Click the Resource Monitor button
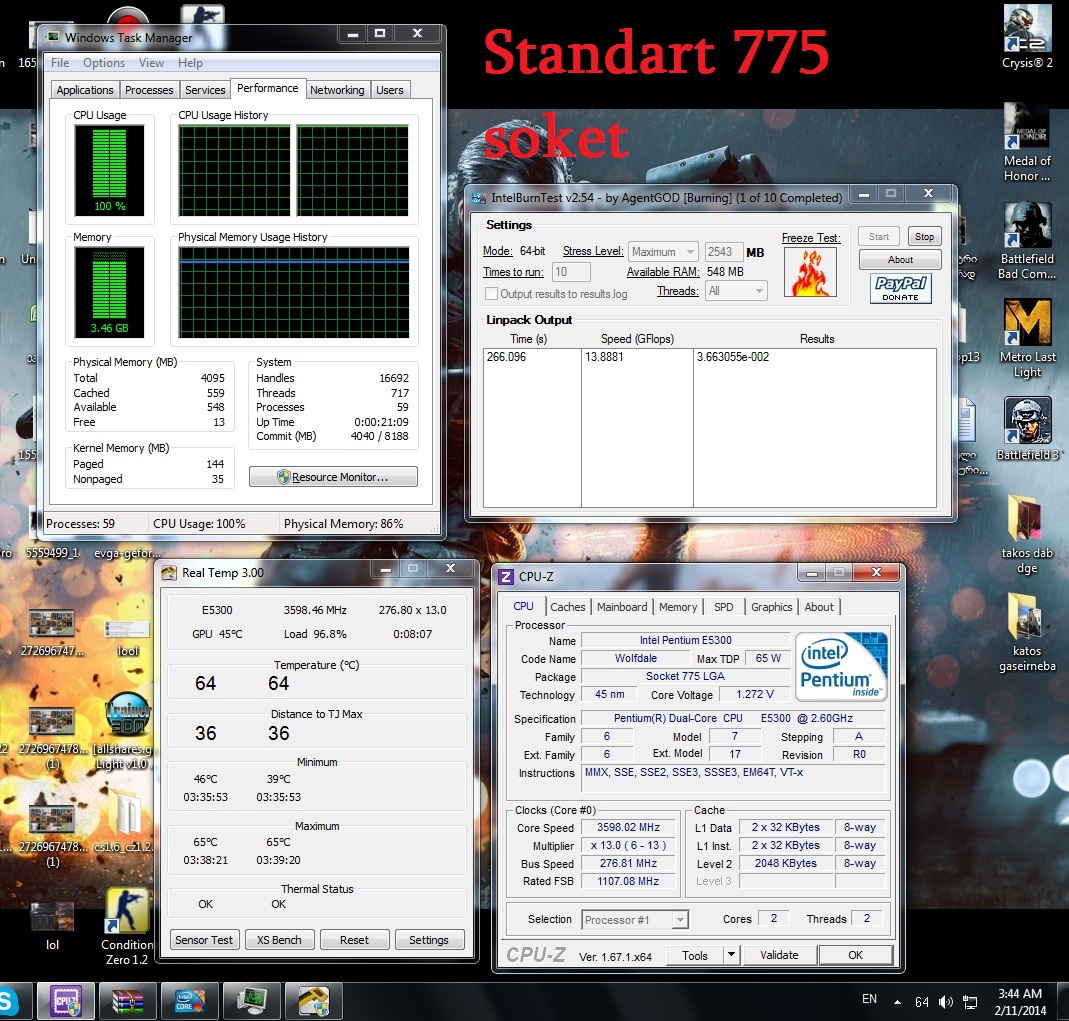The height and width of the screenshot is (1021, 1069). (333, 477)
